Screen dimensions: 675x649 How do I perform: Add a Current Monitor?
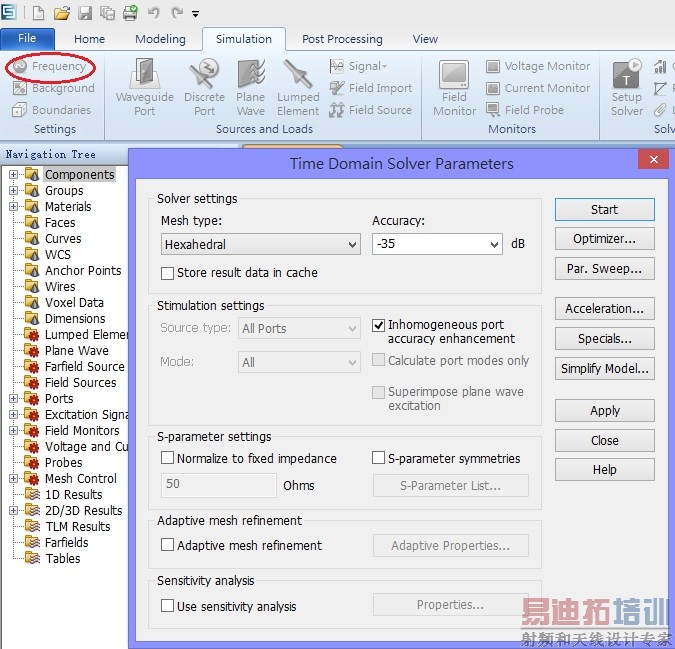click(x=538, y=88)
